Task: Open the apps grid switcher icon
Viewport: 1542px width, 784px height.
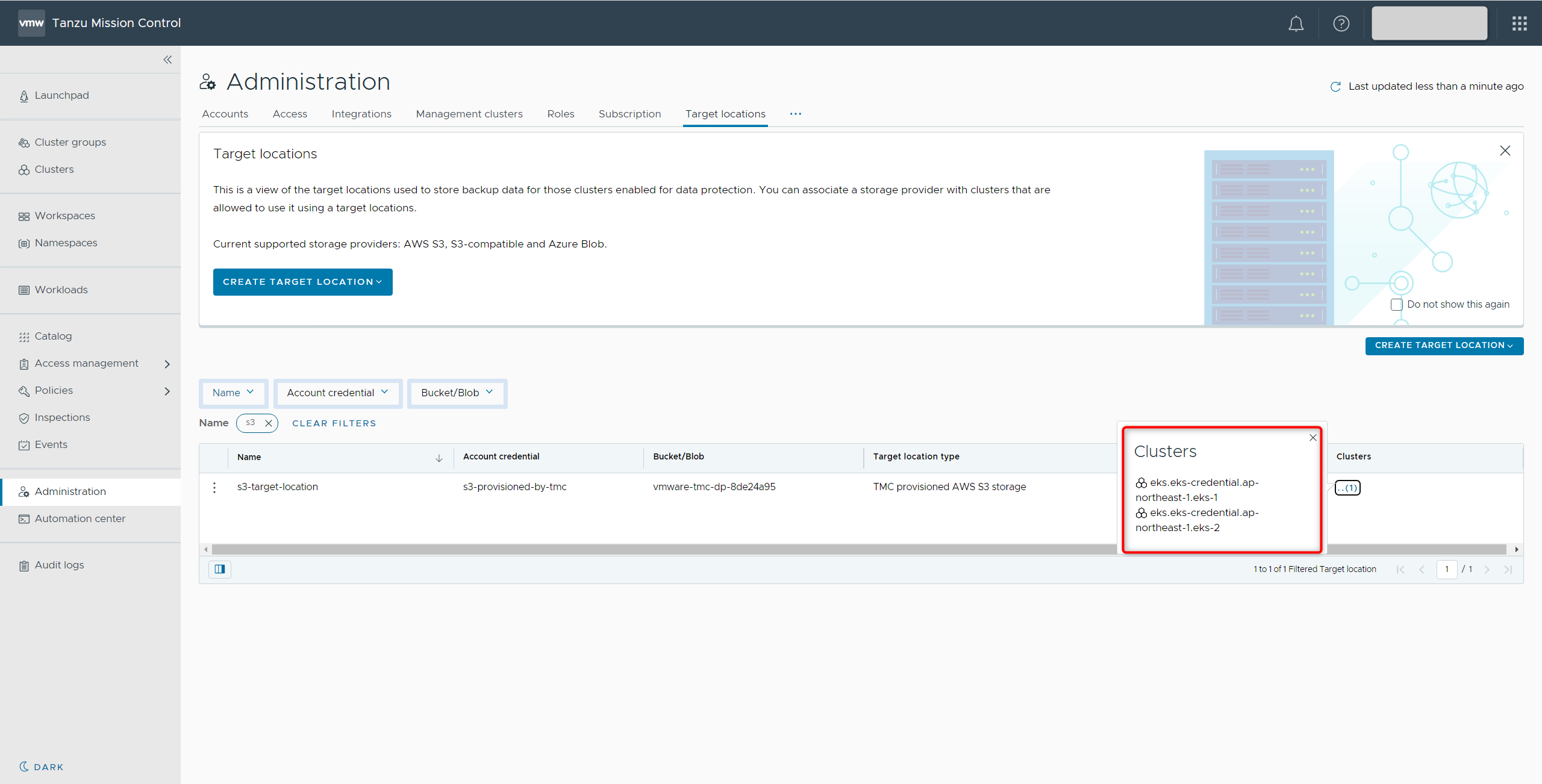Action: 1519,23
